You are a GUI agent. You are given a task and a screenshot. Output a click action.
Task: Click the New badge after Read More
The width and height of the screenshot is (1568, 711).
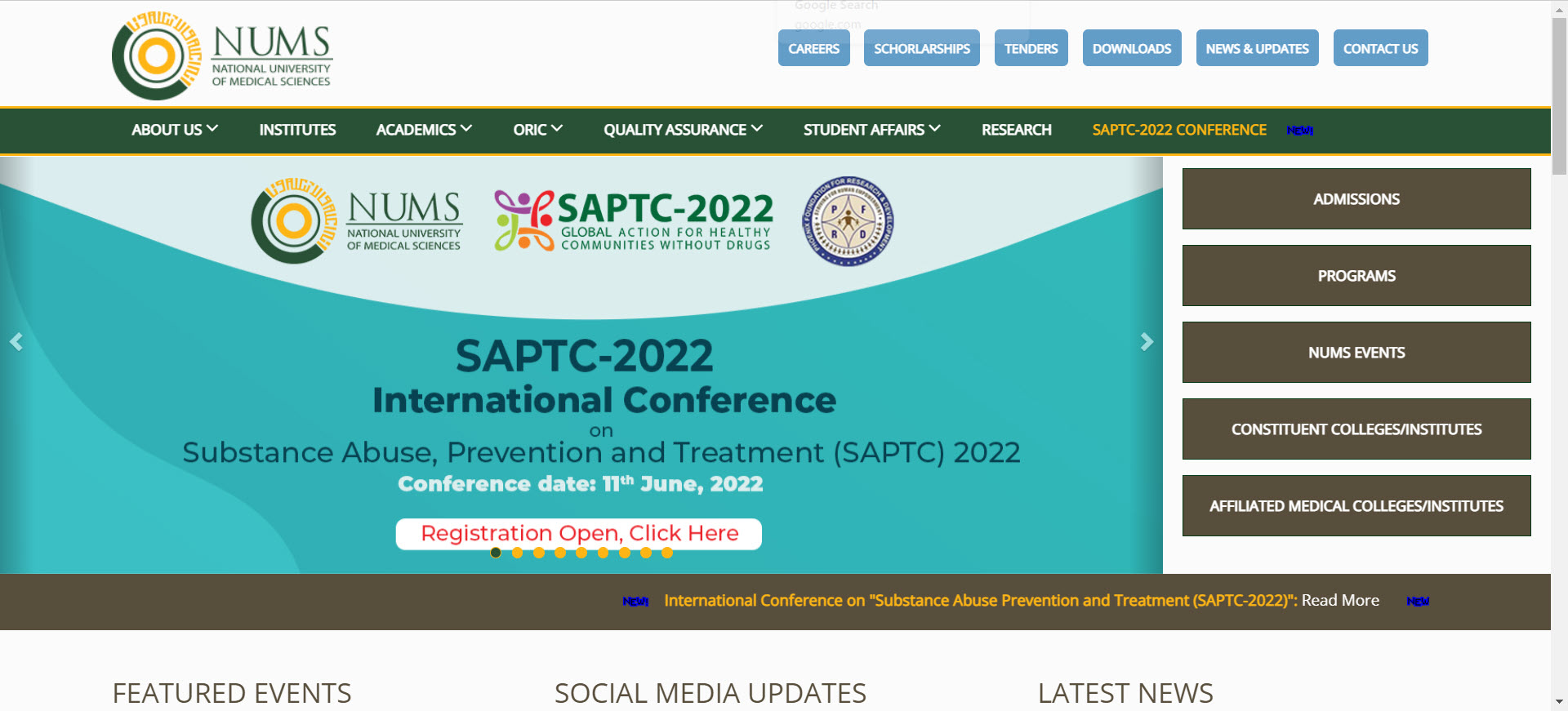pos(1418,601)
